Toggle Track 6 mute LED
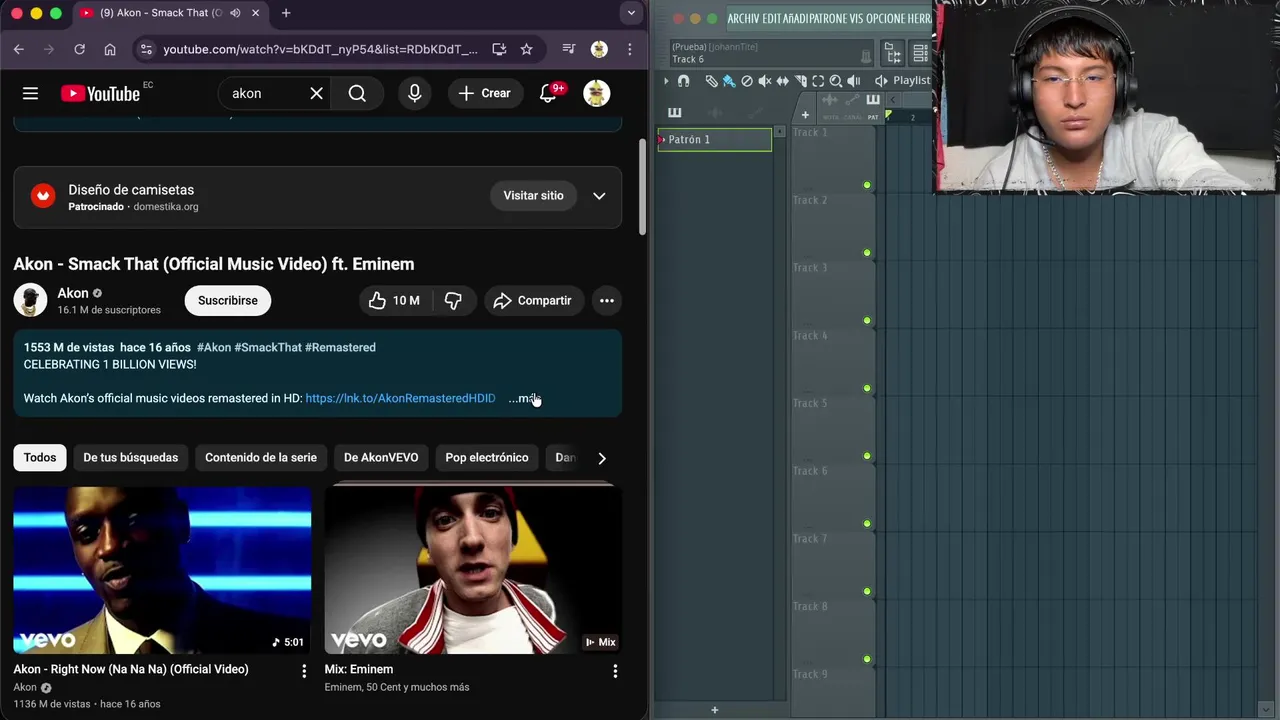This screenshot has width=1280, height=720. 867,524
